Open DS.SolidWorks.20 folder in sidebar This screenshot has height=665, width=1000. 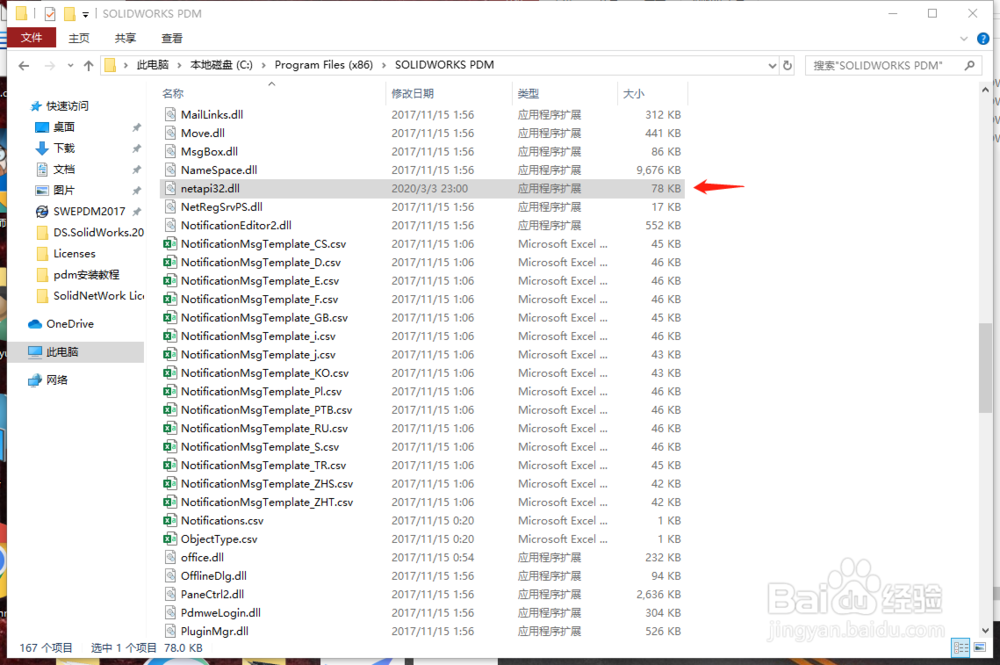click(98, 232)
